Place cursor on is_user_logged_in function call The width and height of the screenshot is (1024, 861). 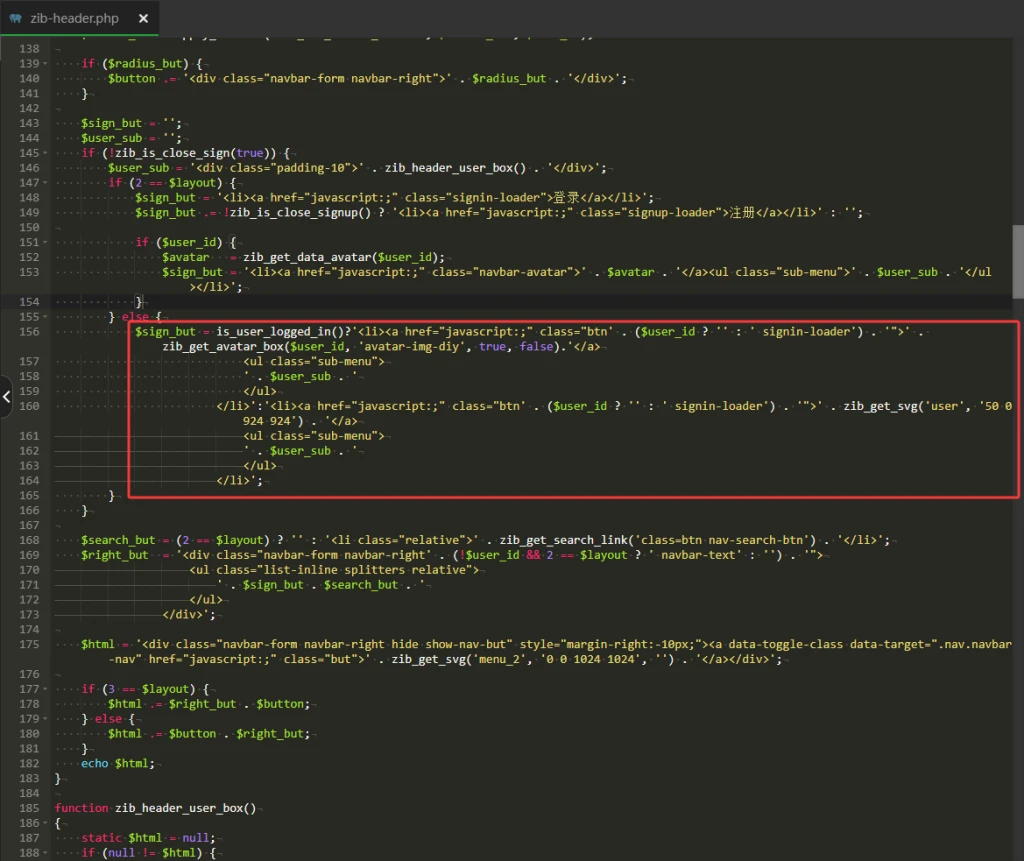[273, 331]
